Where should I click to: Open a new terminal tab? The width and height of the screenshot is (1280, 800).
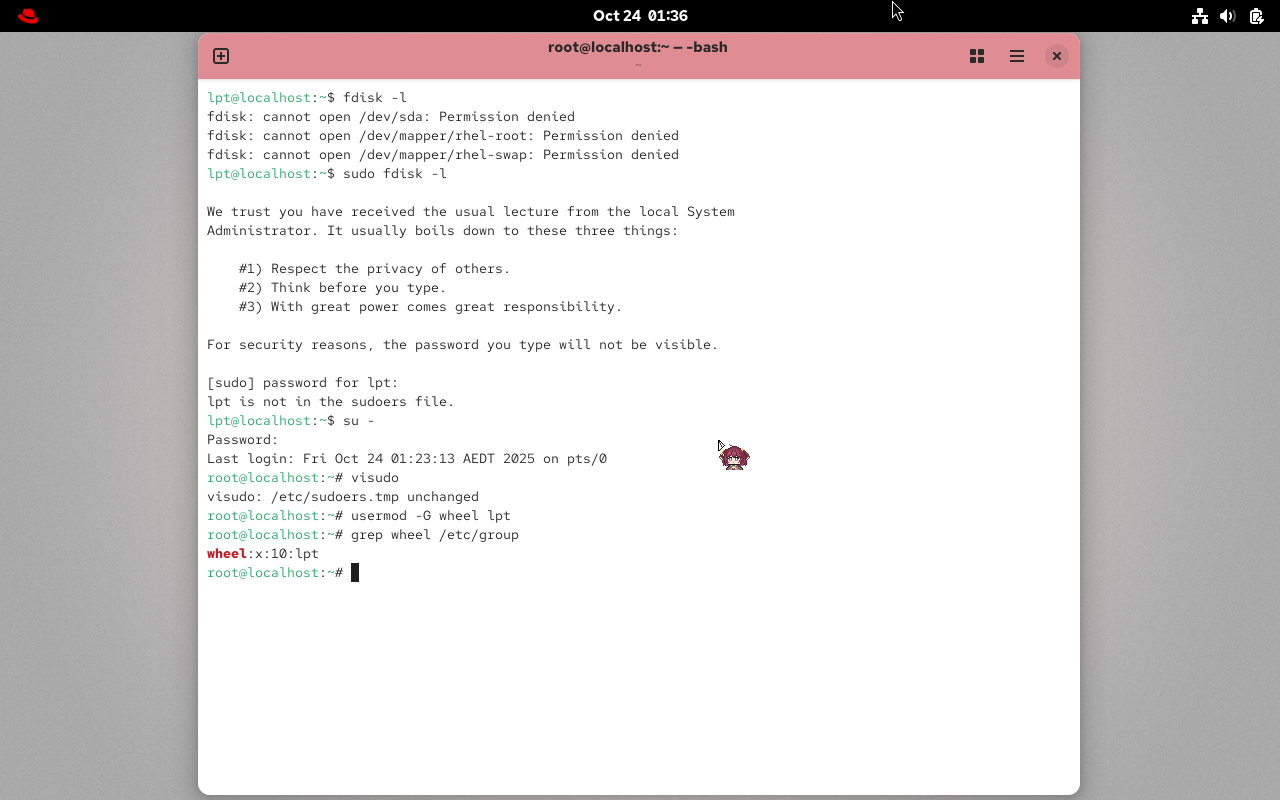(220, 56)
